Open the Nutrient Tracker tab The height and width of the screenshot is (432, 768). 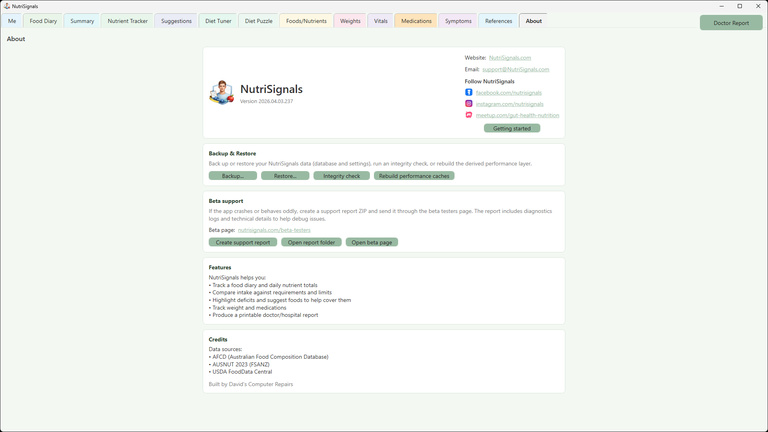(127, 21)
